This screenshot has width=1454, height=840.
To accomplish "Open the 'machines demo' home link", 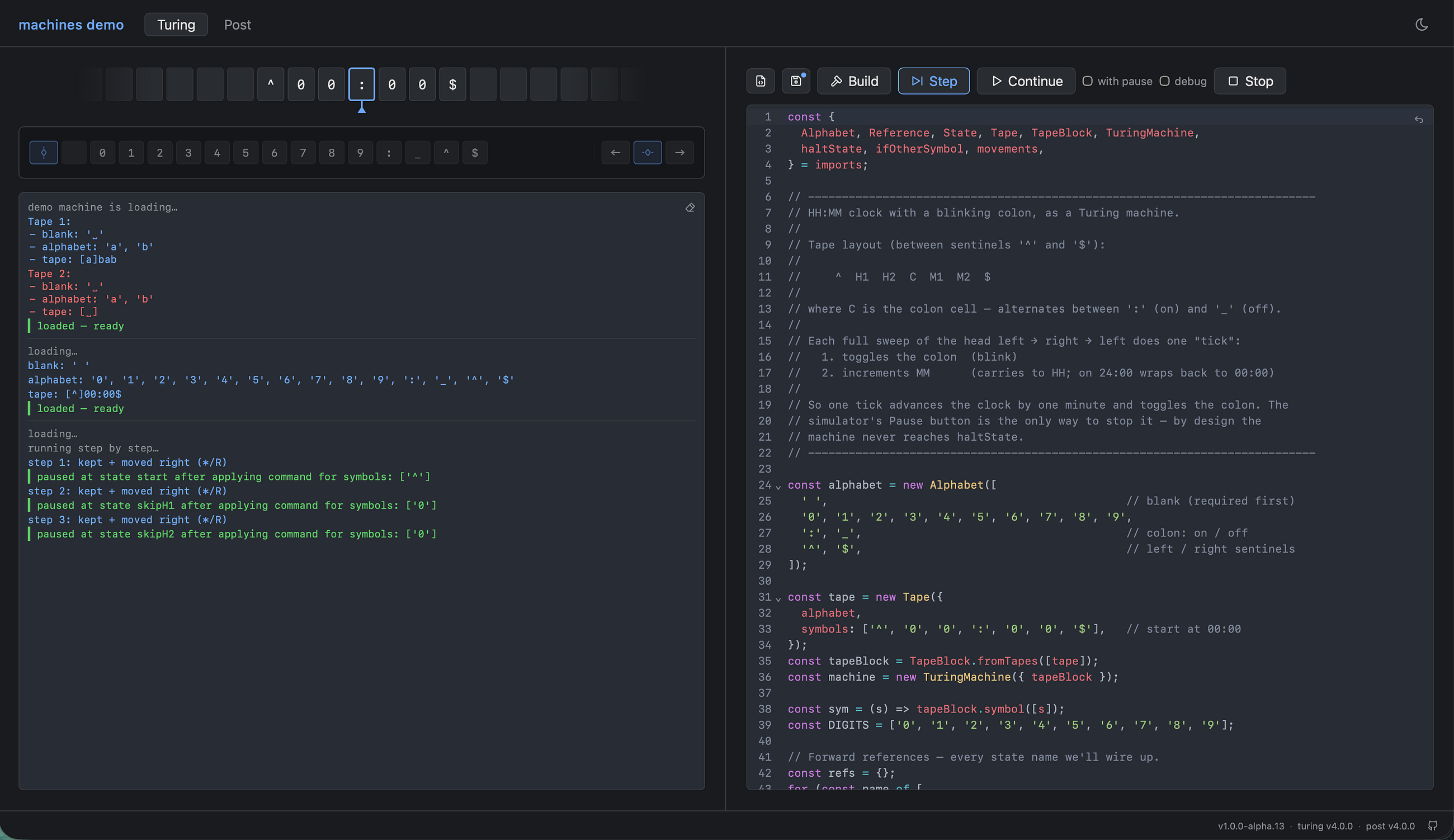I will (71, 24).
